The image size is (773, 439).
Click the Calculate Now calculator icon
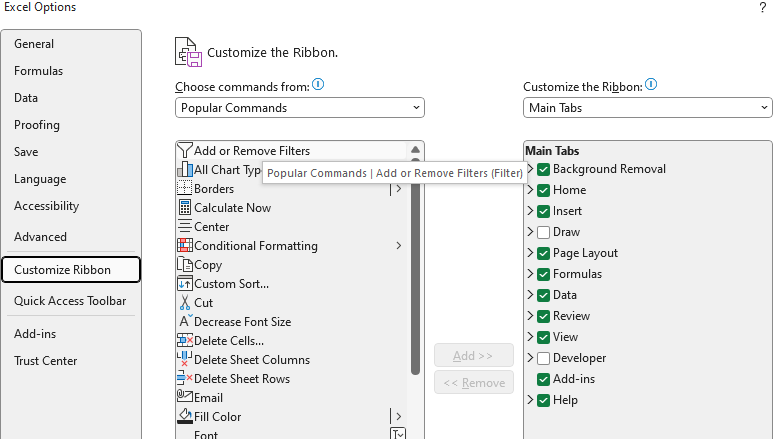tap(184, 208)
